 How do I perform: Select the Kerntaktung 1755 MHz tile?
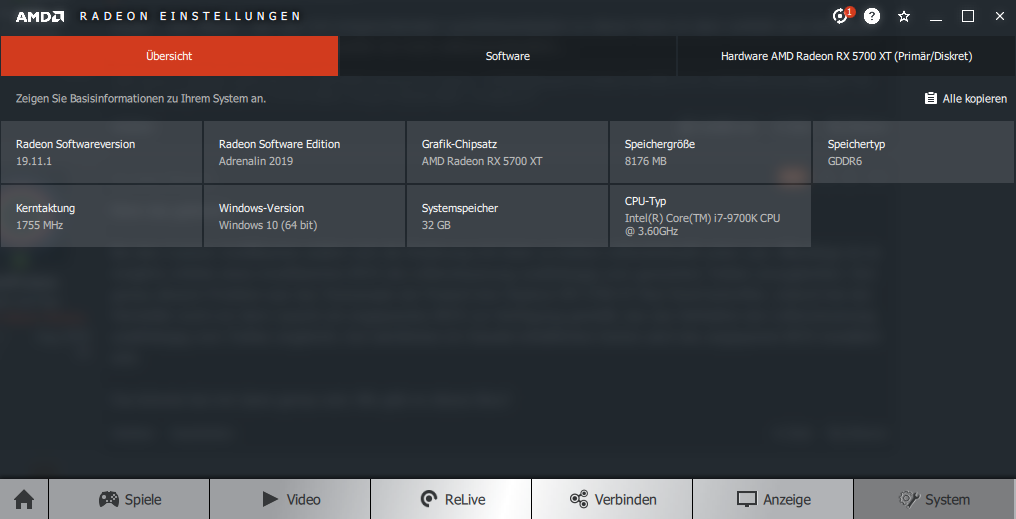pyautogui.click(x=101, y=216)
